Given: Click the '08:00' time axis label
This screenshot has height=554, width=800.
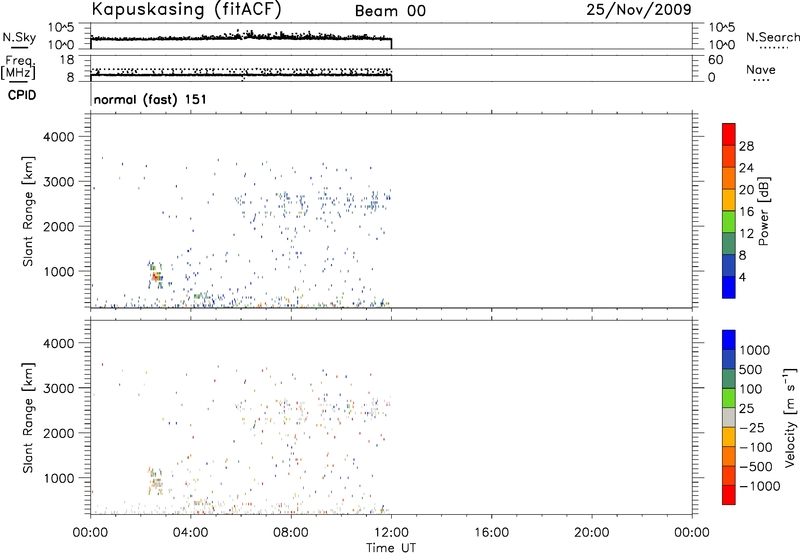Looking at the screenshot, I should pos(291,533).
